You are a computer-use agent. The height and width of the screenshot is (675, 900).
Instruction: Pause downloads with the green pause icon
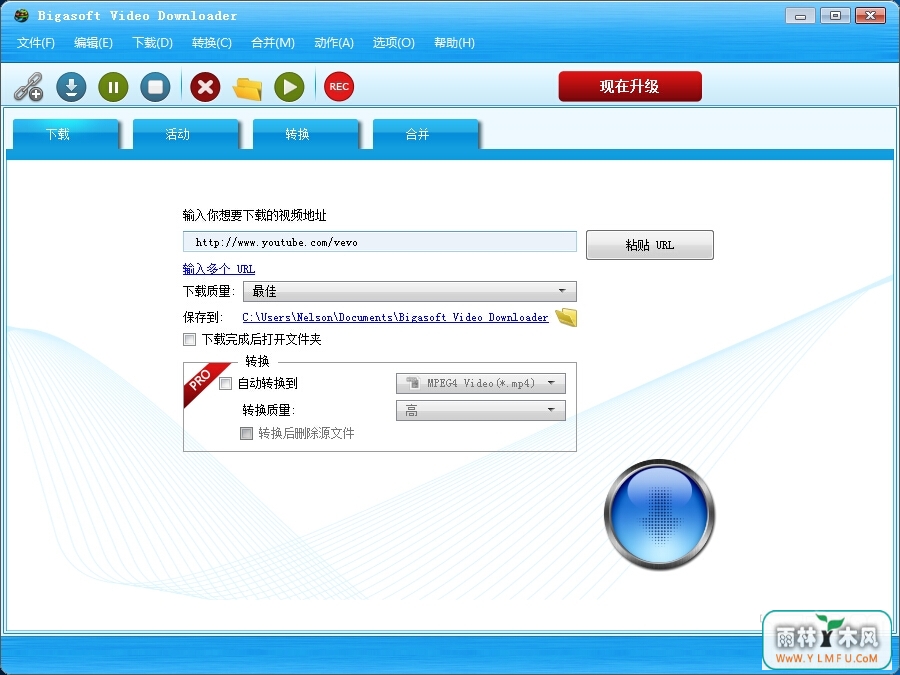pos(113,87)
